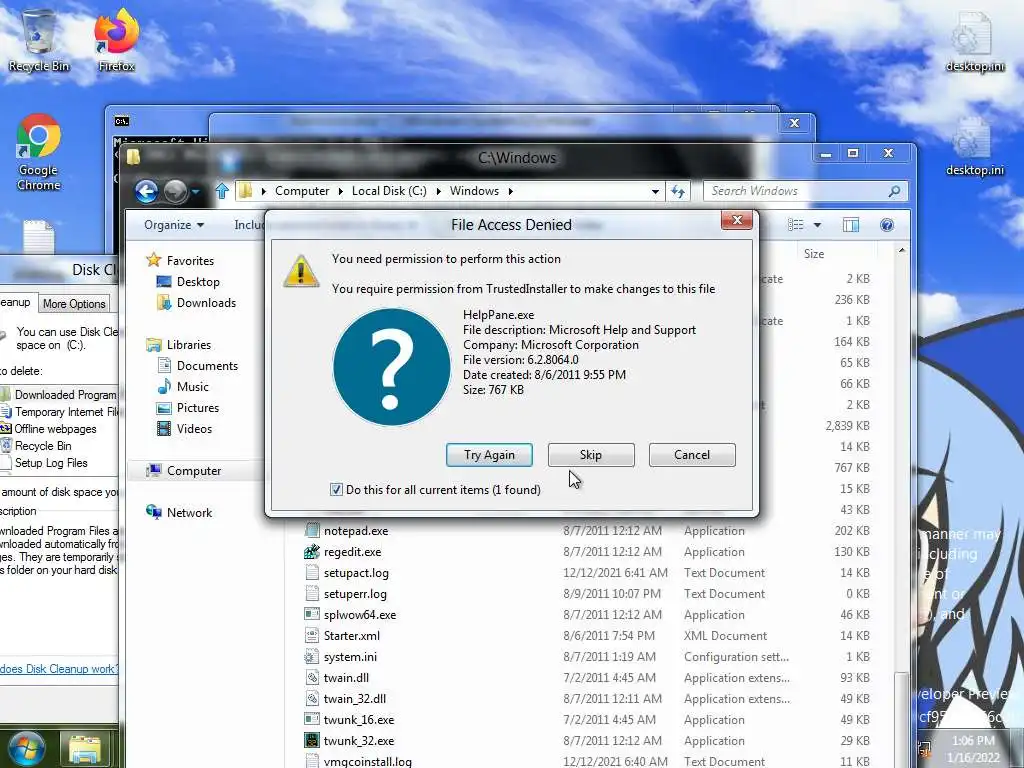Open the Organize menu

click(x=174, y=225)
